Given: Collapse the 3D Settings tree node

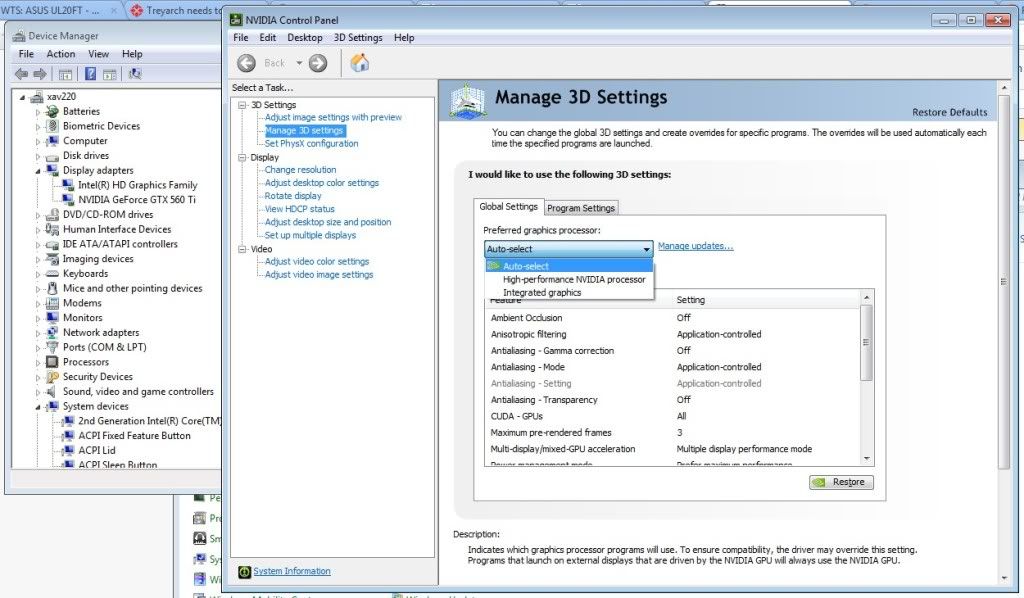Looking at the screenshot, I should coord(243,105).
